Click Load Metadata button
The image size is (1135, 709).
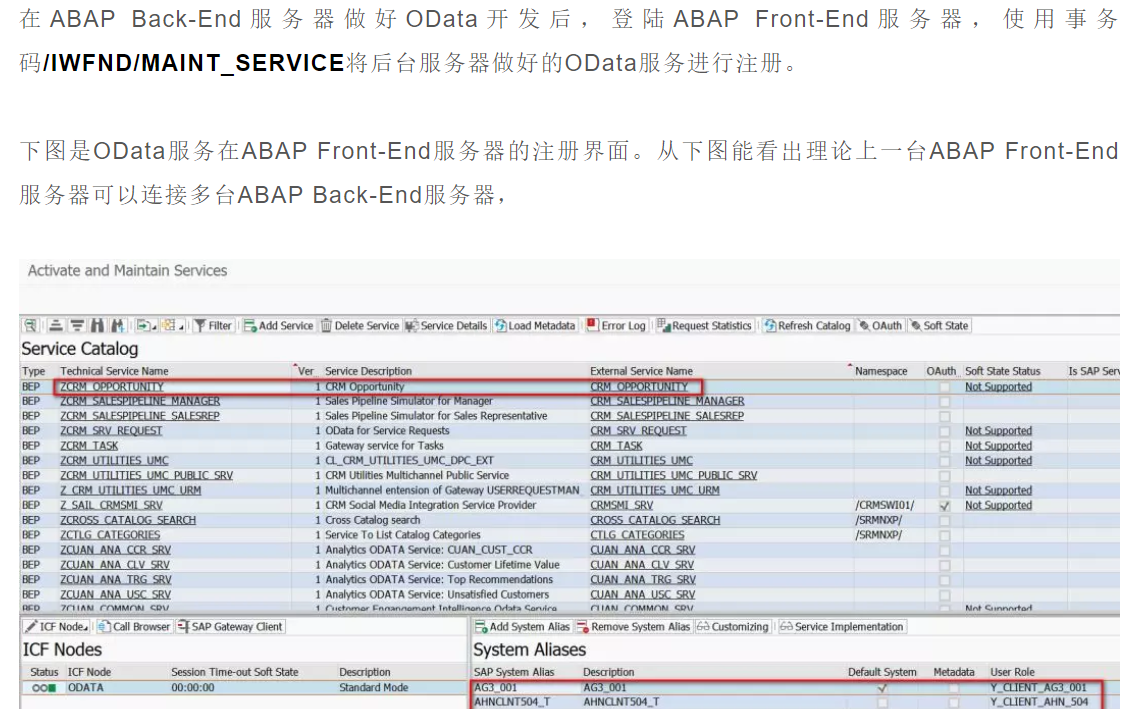pos(535,326)
